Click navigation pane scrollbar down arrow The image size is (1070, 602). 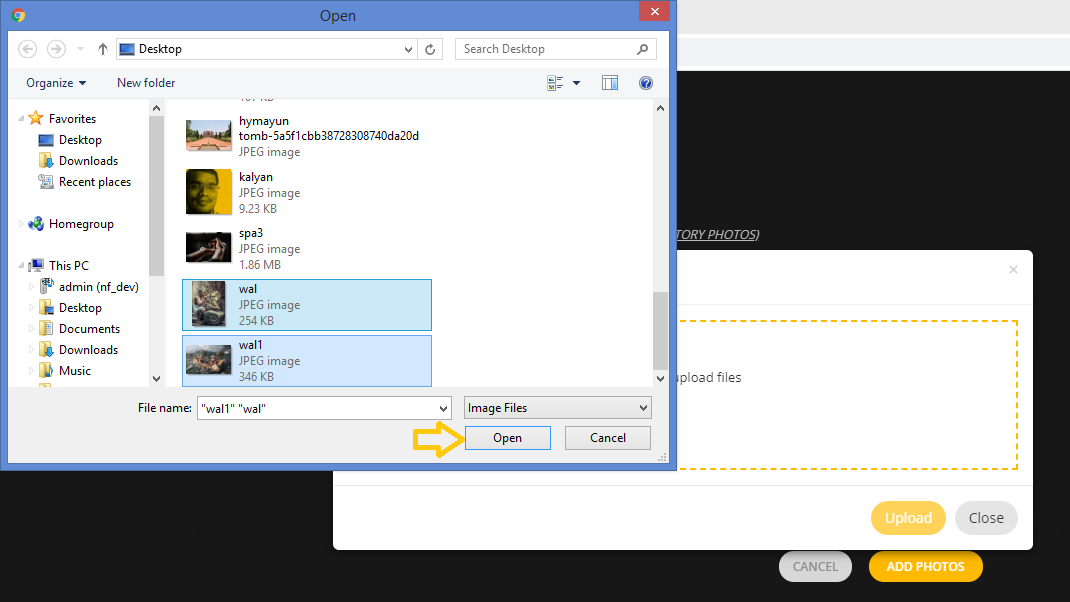point(156,379)
